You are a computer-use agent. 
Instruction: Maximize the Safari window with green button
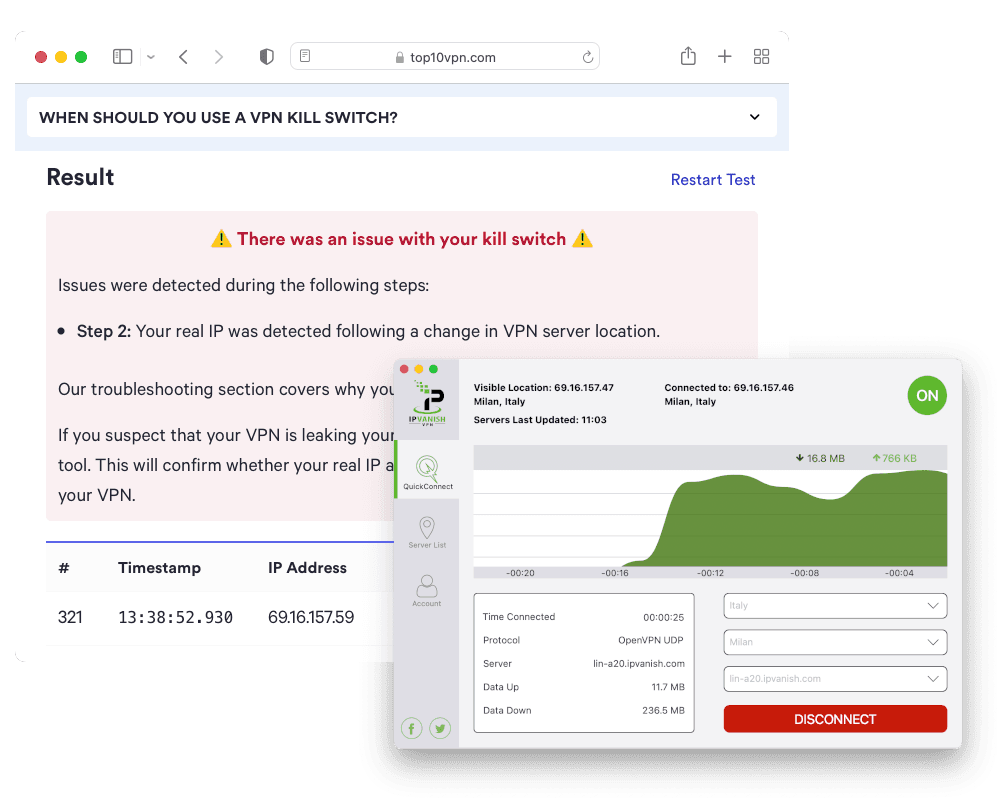click(x=81, y=57)
